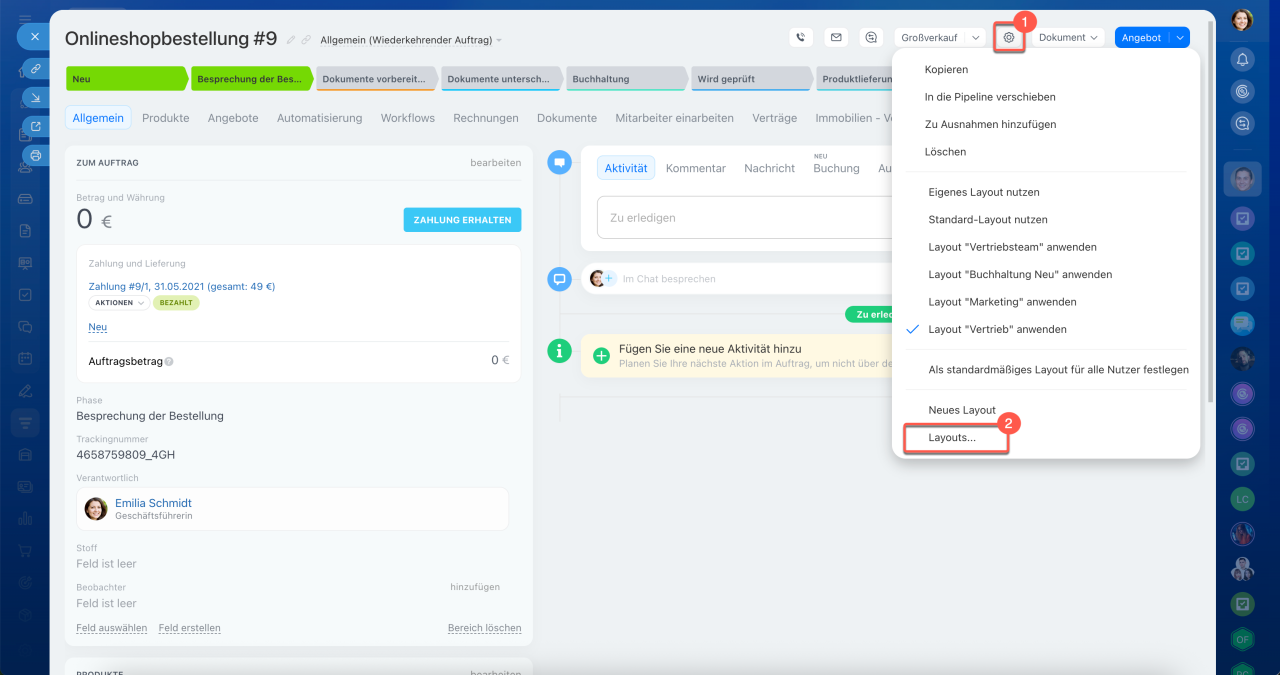Open Emilia Schmidt profile link

point(153,503)
